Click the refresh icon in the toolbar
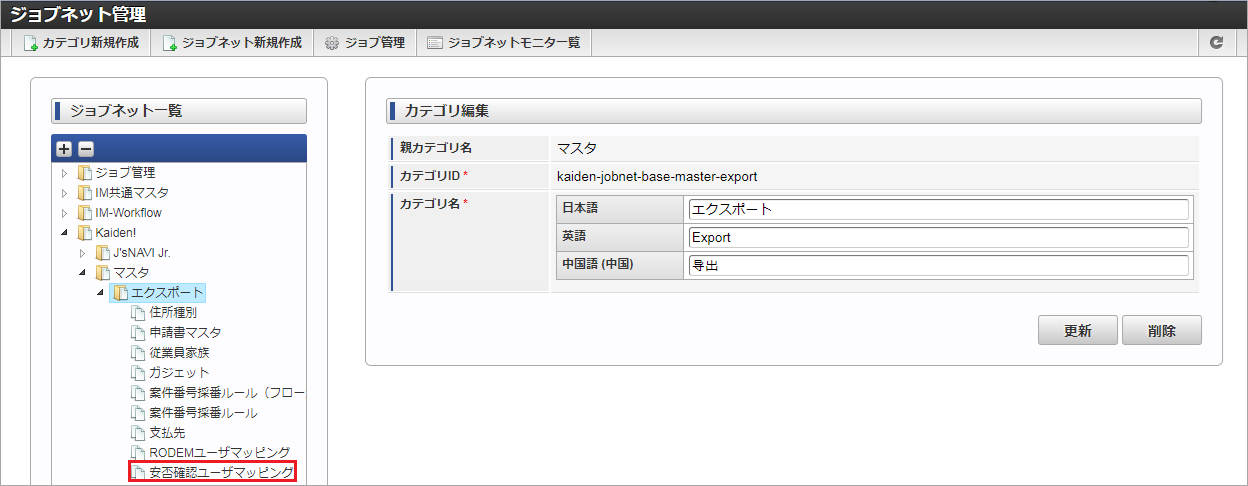 1216,43
